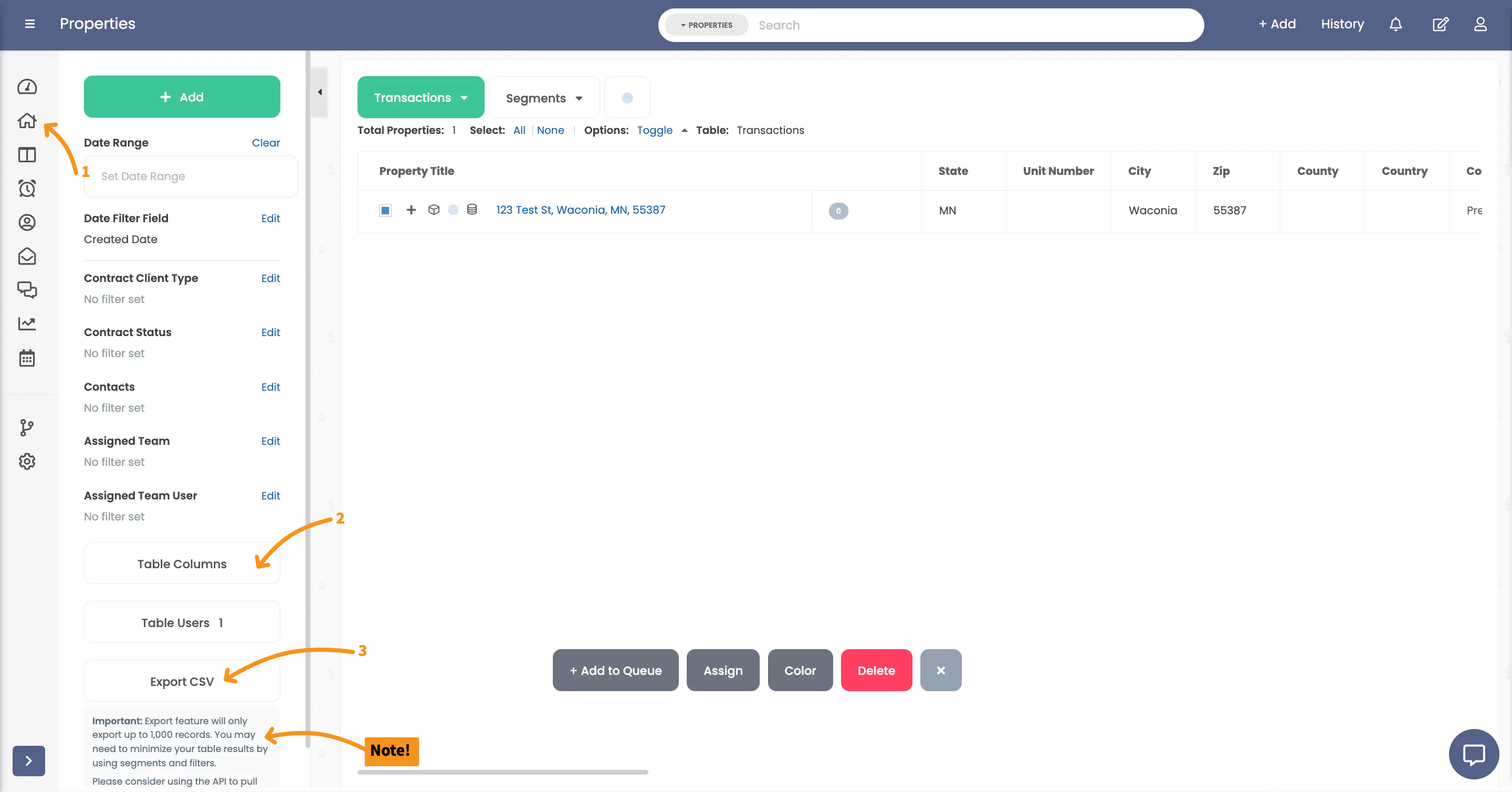Open the envelope mail sidebar icon
Image resolution: width=1512 pixels, height=792 pixels.
tap(27, 257)
